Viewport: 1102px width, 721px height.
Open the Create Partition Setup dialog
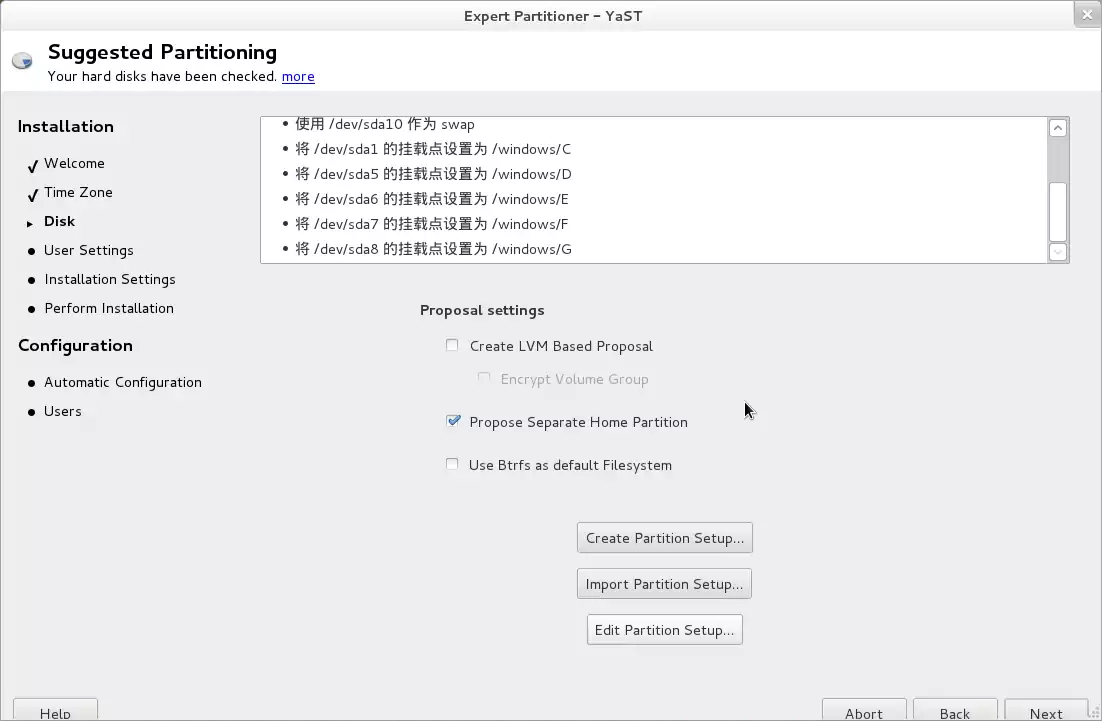click(664, 538)
